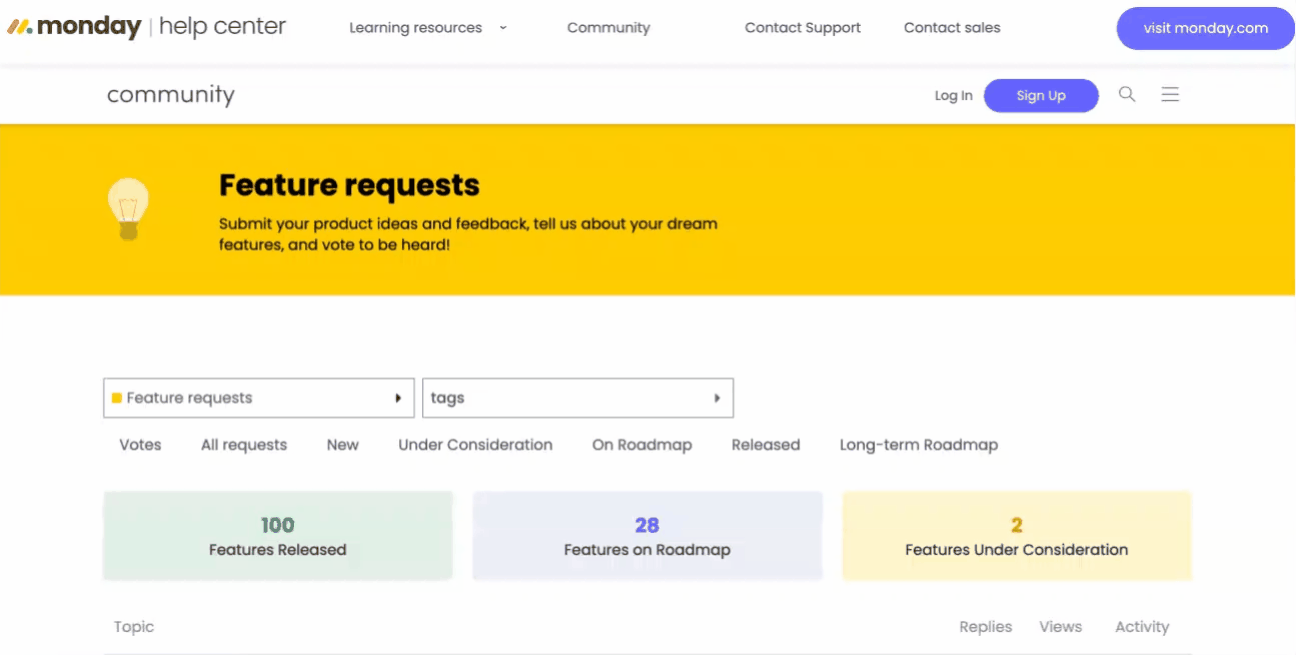The height and width of the screenshot is (655, 1296).
Task: Open the hamburger menu icon
Action: point(1170,94)
